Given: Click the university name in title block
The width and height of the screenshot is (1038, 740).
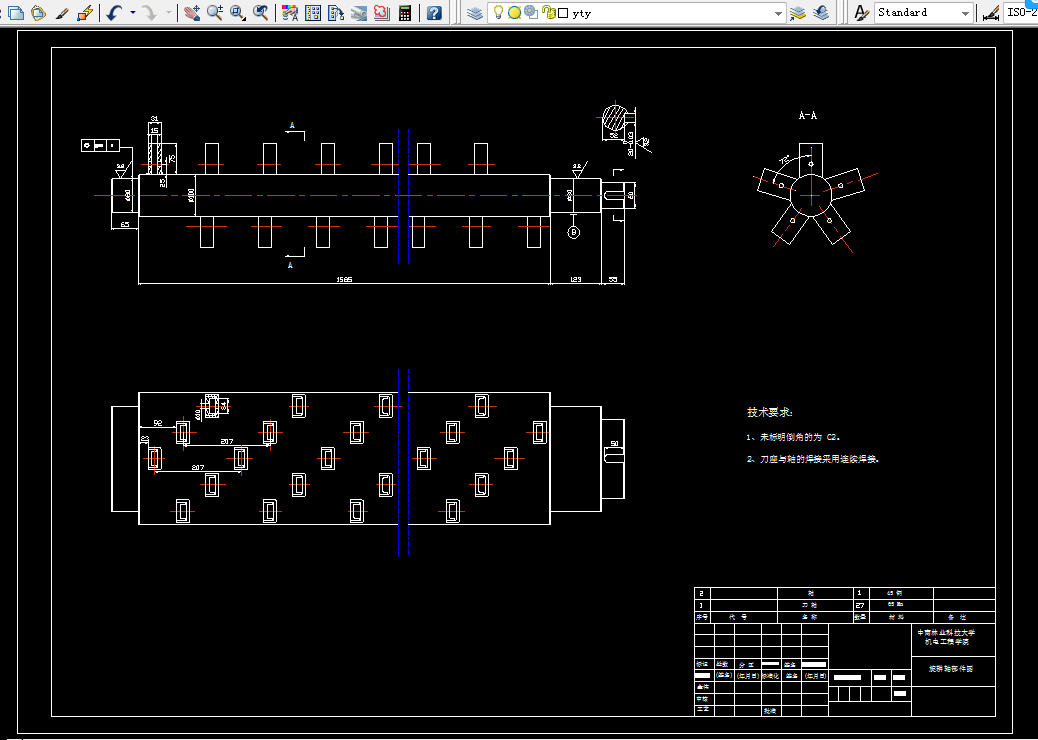Looking at the screenshot, I should [x=945, y=633].
